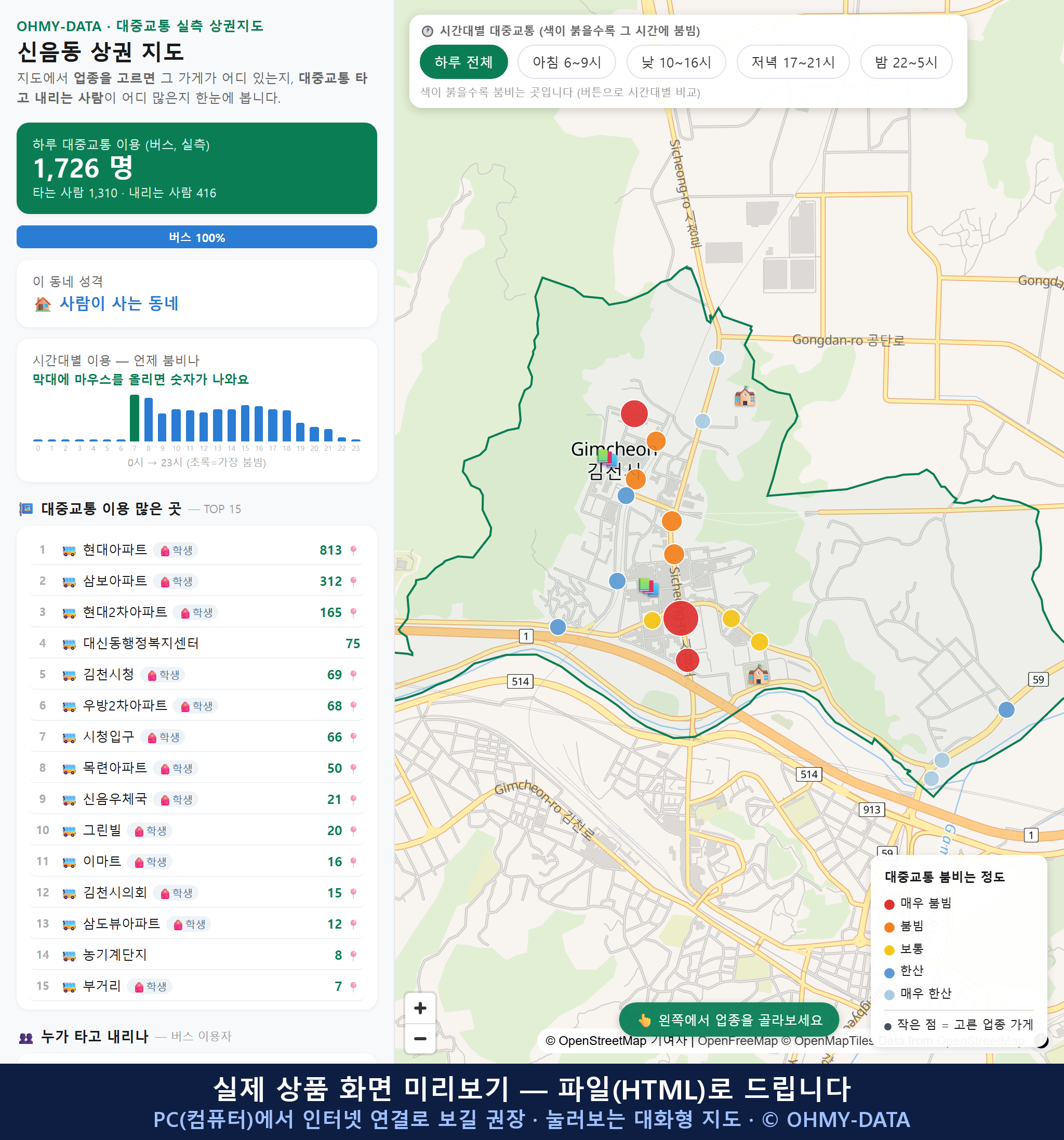Viewport: 1064px width, 1140px height.
Task: Click the 왼쪽에서 업종을 골라보세요 banner
Action: tap(729, 1020)
